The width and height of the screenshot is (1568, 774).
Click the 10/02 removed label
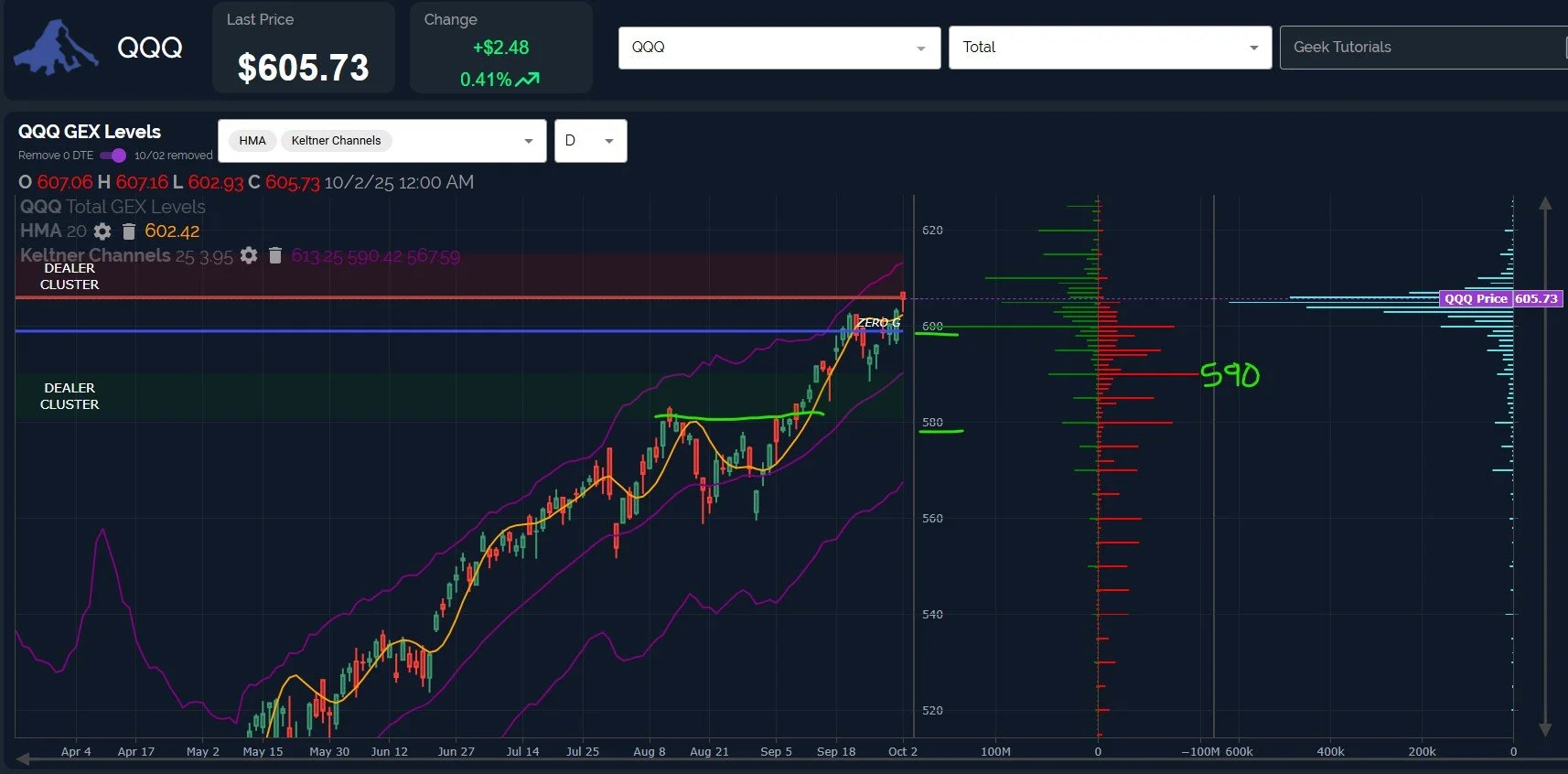pyautogui.click(x=173, y=156)
